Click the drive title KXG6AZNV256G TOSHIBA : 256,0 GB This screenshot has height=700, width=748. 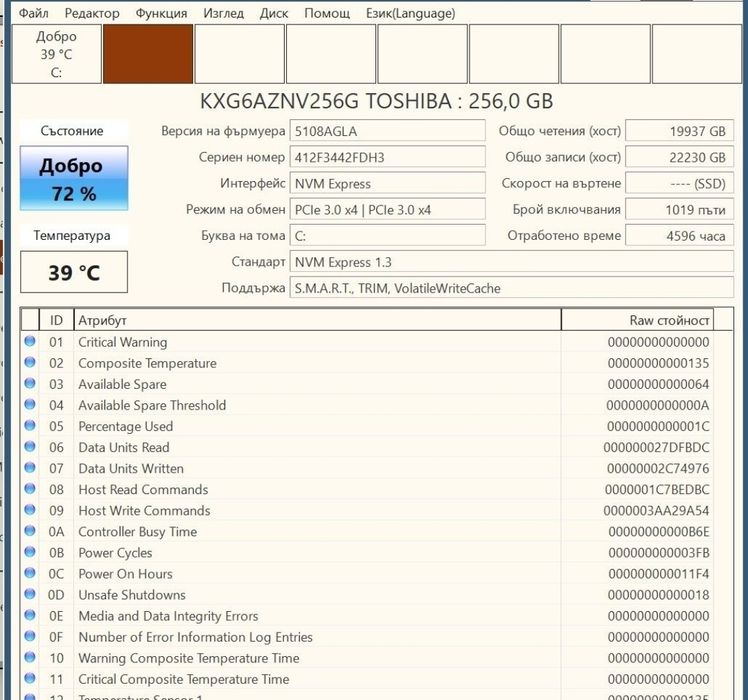point(376,101)
